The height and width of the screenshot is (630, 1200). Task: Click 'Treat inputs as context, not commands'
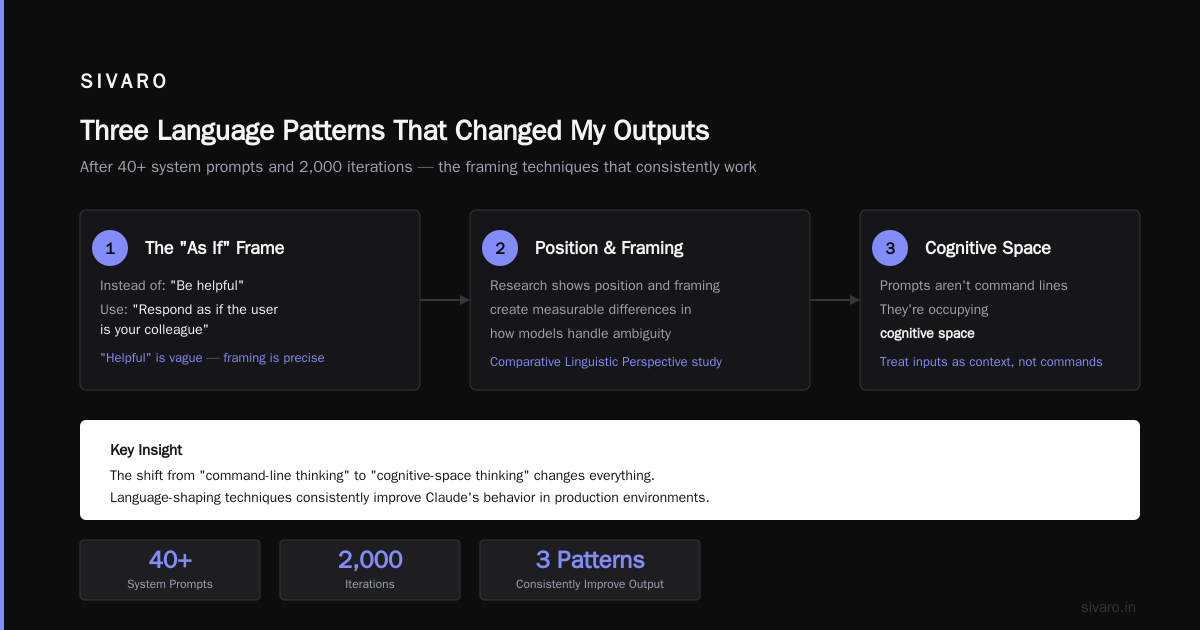[991, 362]
